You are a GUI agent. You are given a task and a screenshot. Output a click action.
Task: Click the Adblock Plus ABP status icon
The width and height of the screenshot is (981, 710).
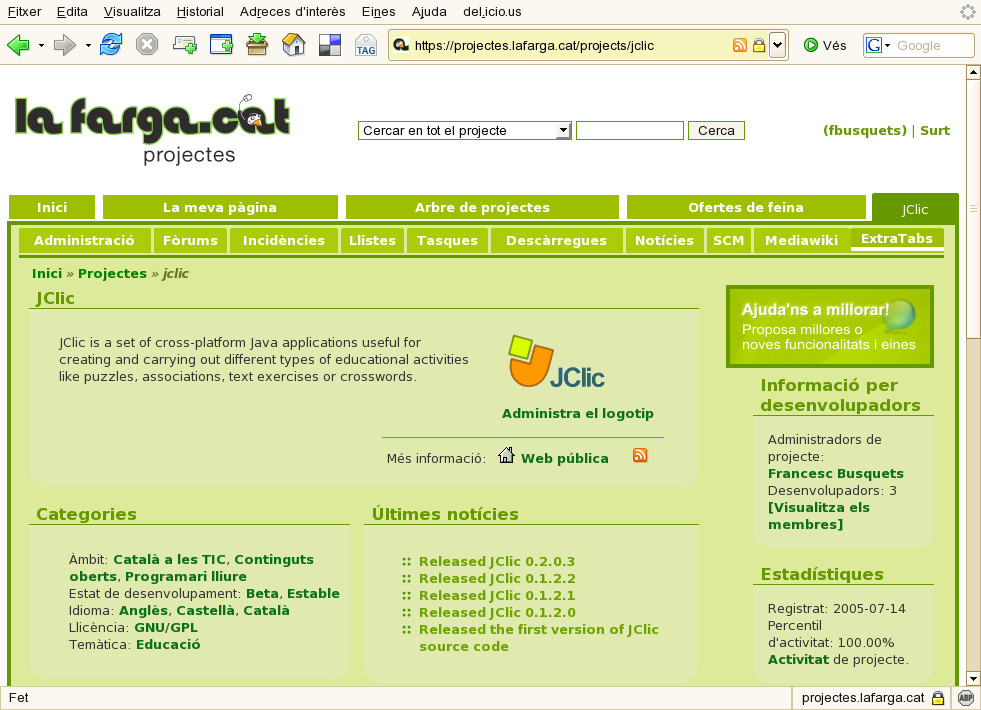965,698
